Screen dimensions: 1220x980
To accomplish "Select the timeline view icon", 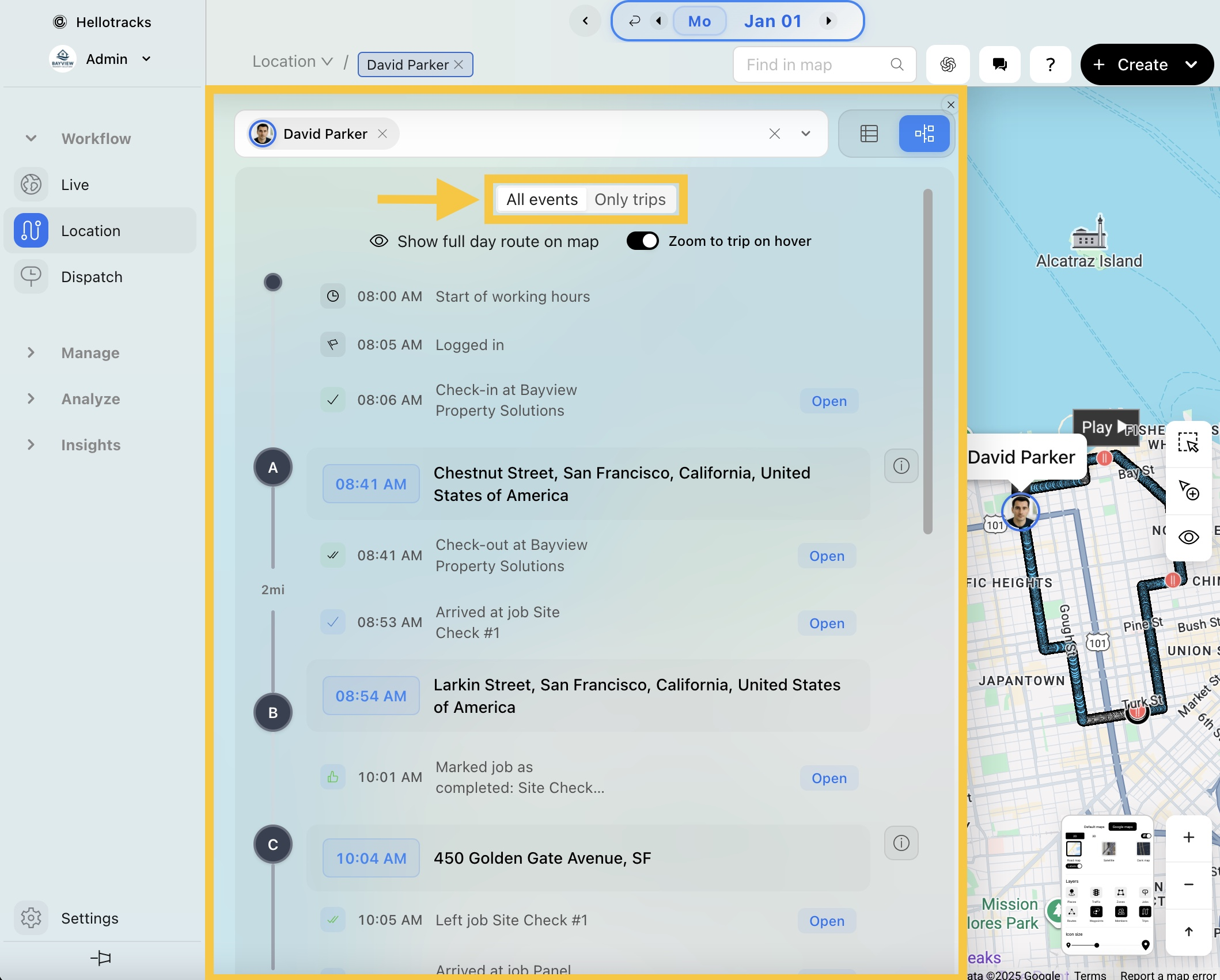I will click(x=924, y=134).
